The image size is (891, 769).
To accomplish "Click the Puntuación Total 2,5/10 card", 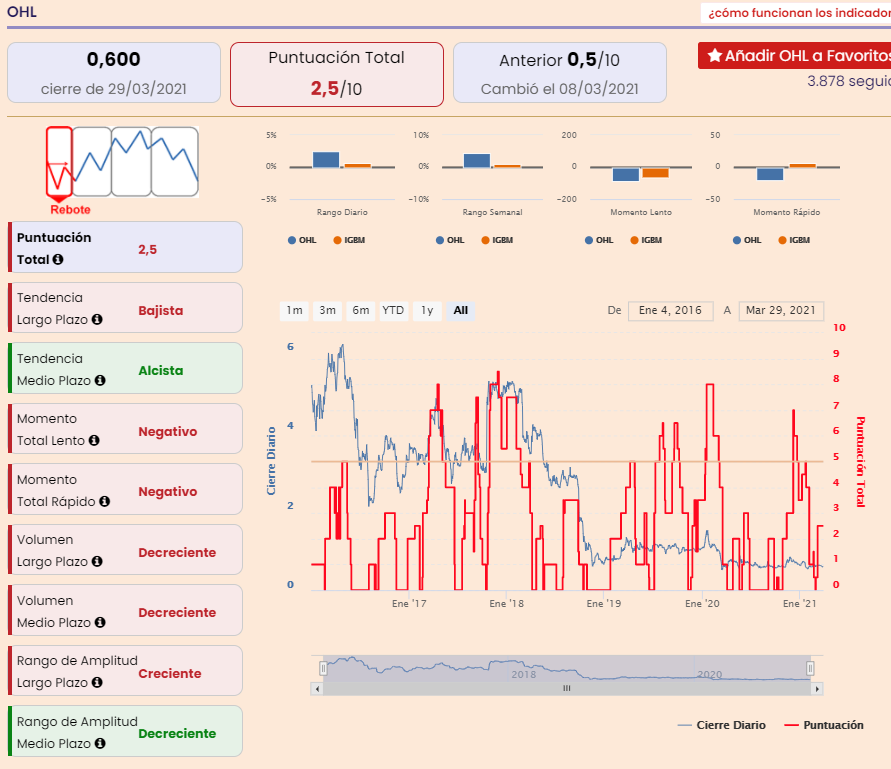I will click(x=337, y=74).
